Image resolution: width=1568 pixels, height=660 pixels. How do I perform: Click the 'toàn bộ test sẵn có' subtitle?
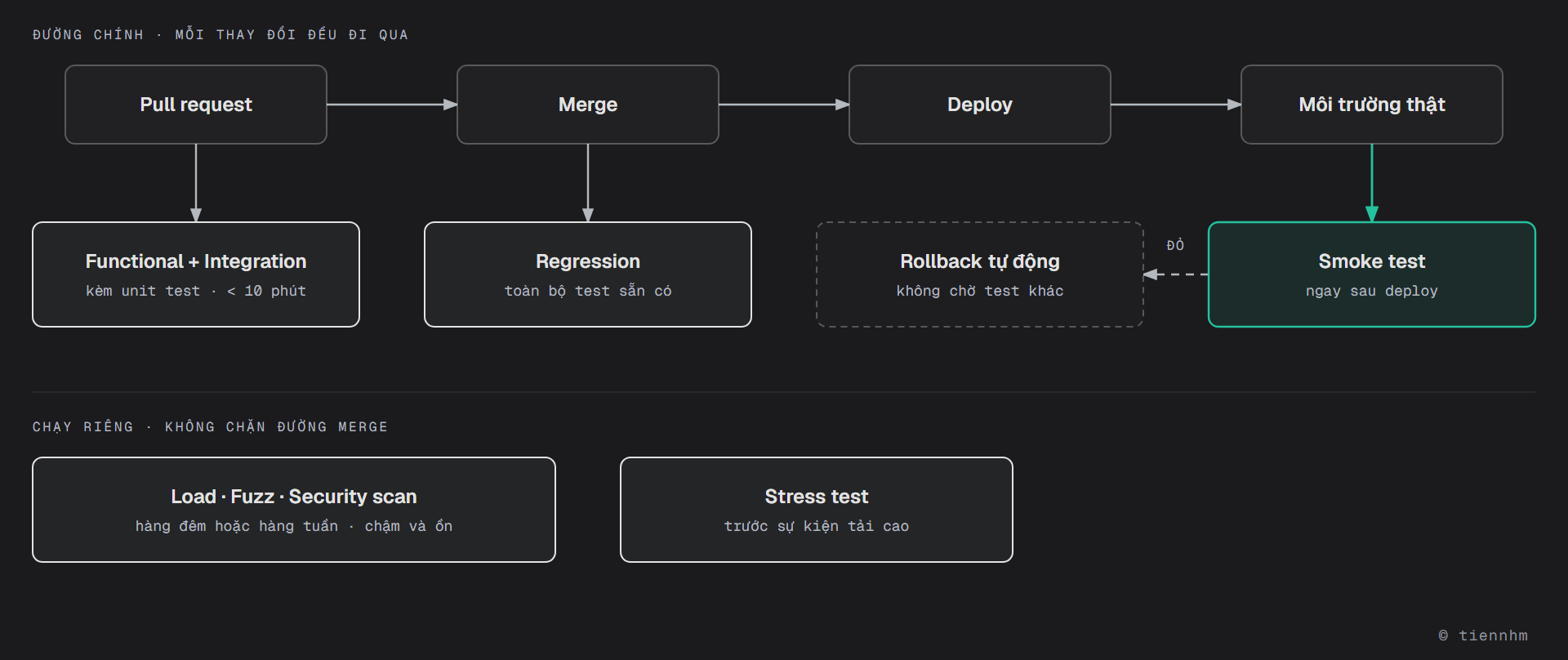click(x=588, y=291)
